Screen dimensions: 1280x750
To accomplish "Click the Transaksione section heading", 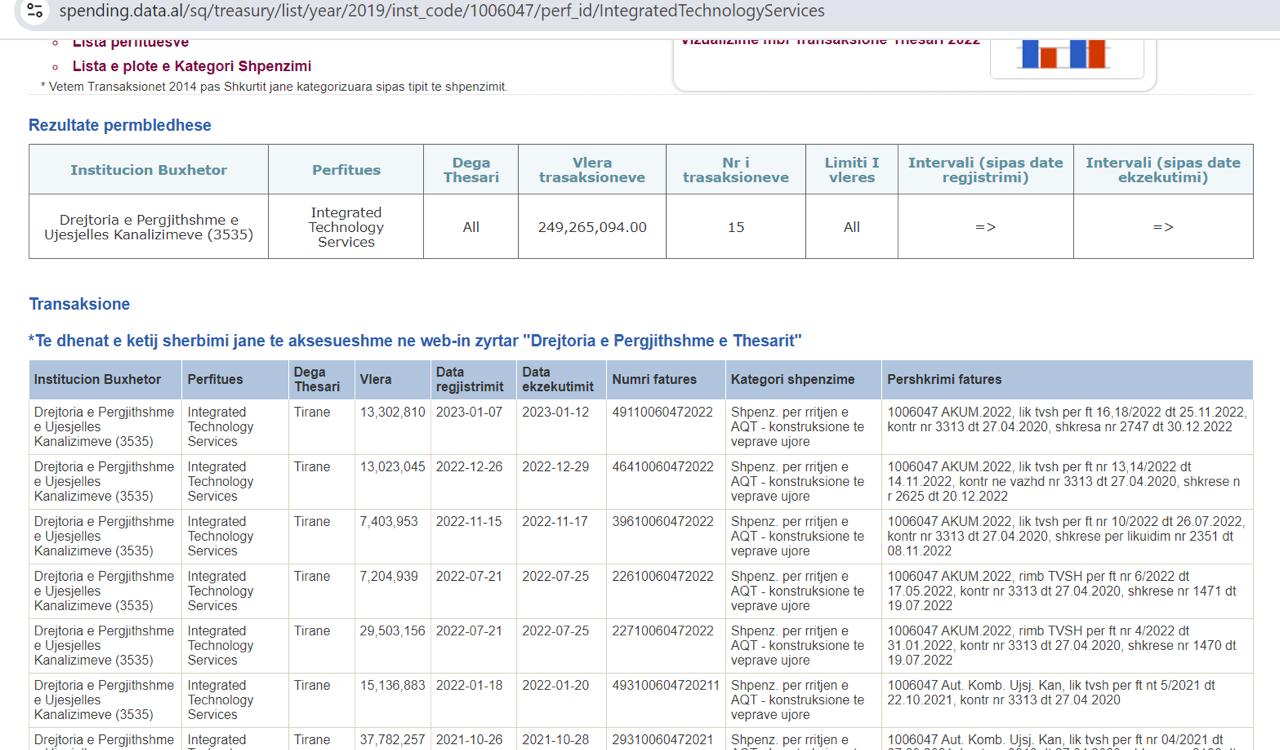I will click(79, 304).
